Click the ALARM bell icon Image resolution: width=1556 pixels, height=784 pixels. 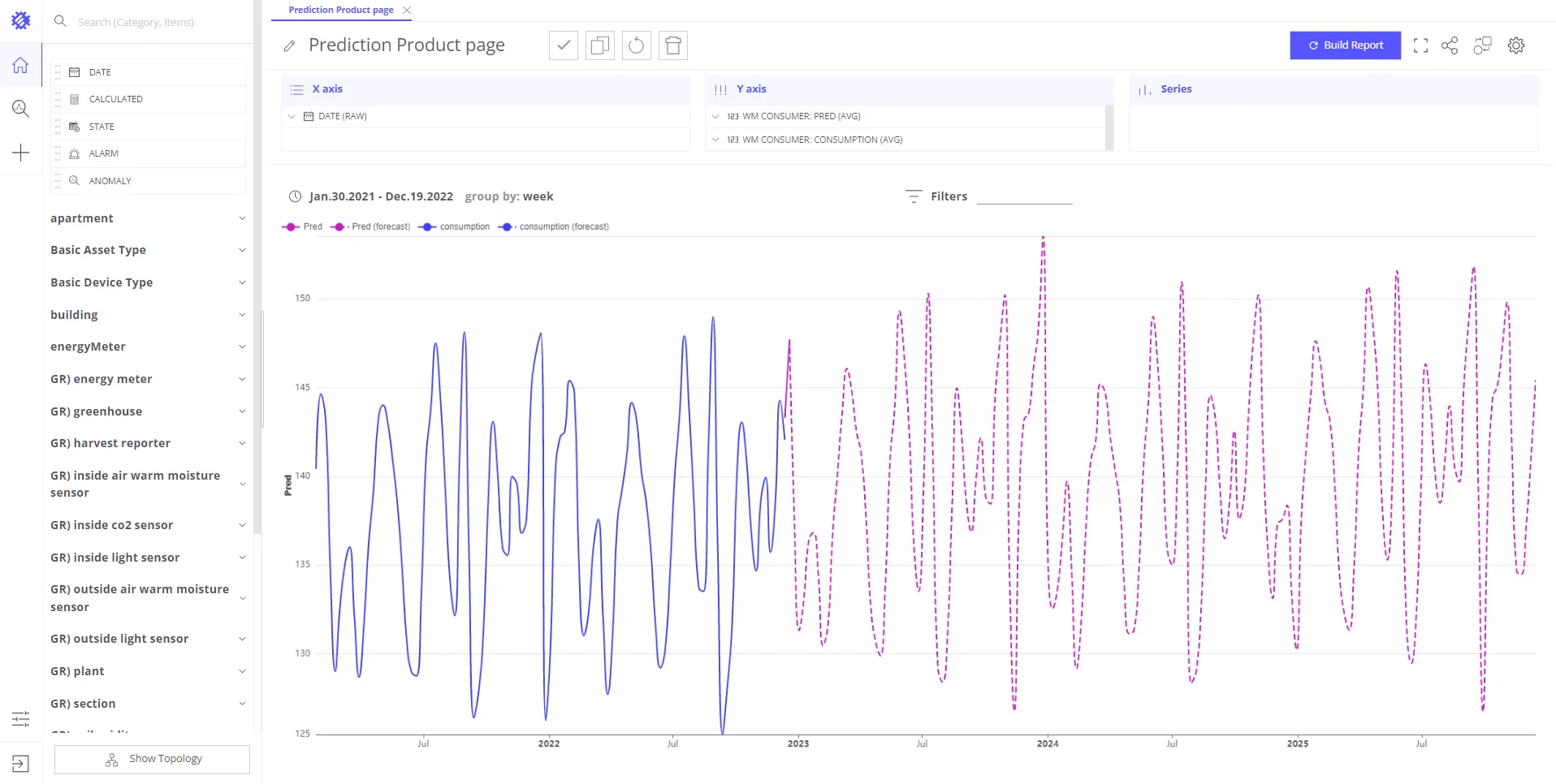click(75, 153)
